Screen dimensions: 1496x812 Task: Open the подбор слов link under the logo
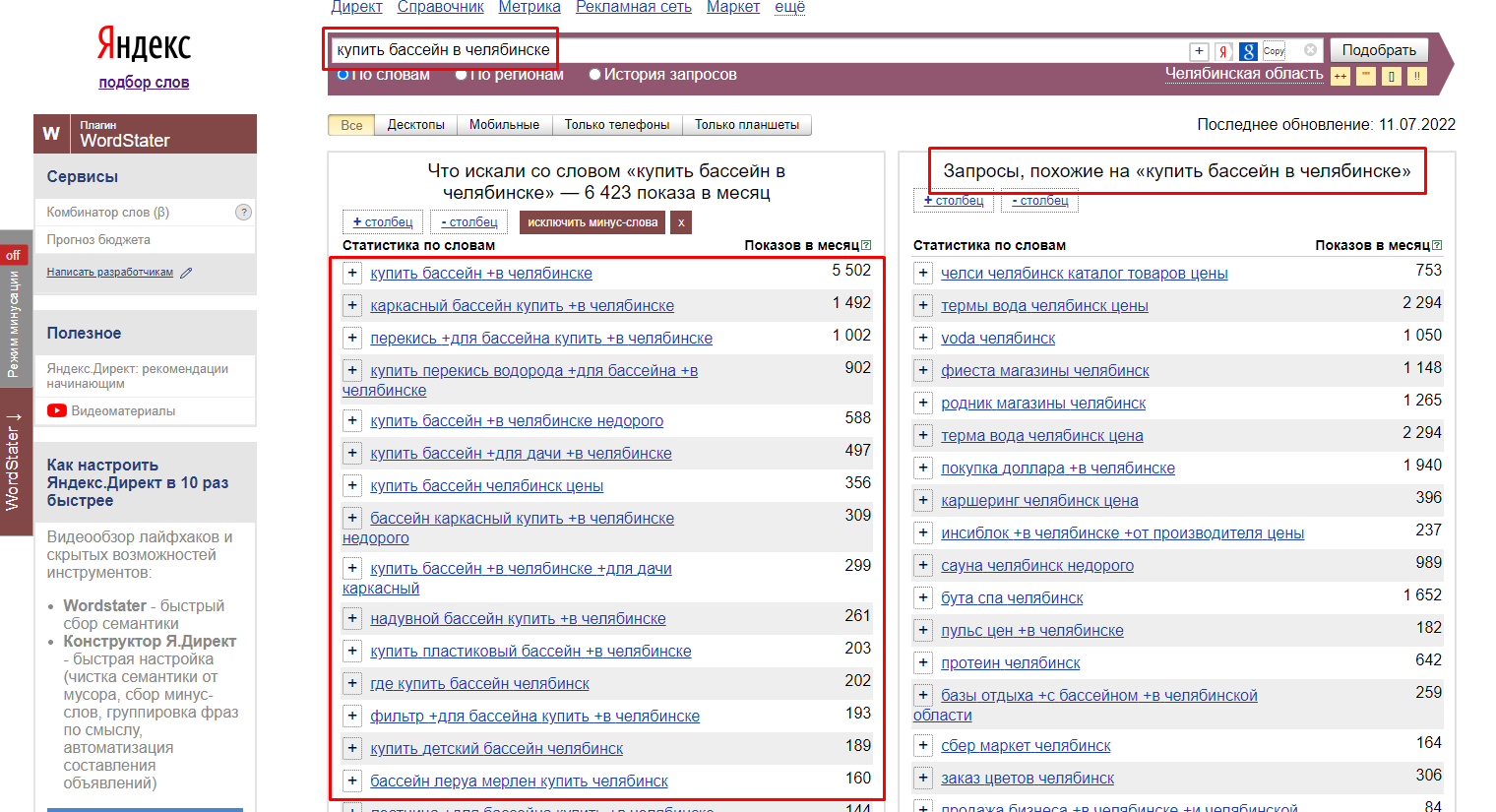pos(144,83)
